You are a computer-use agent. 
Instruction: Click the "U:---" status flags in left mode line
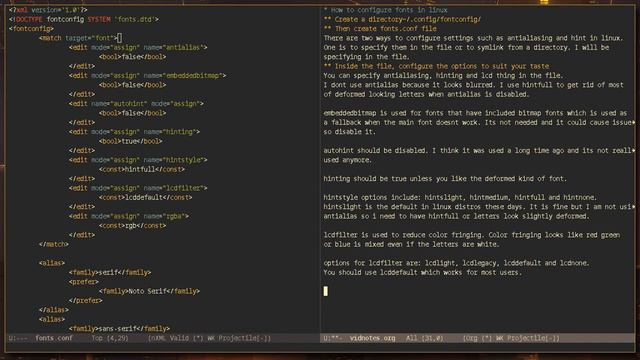[18, 338]
